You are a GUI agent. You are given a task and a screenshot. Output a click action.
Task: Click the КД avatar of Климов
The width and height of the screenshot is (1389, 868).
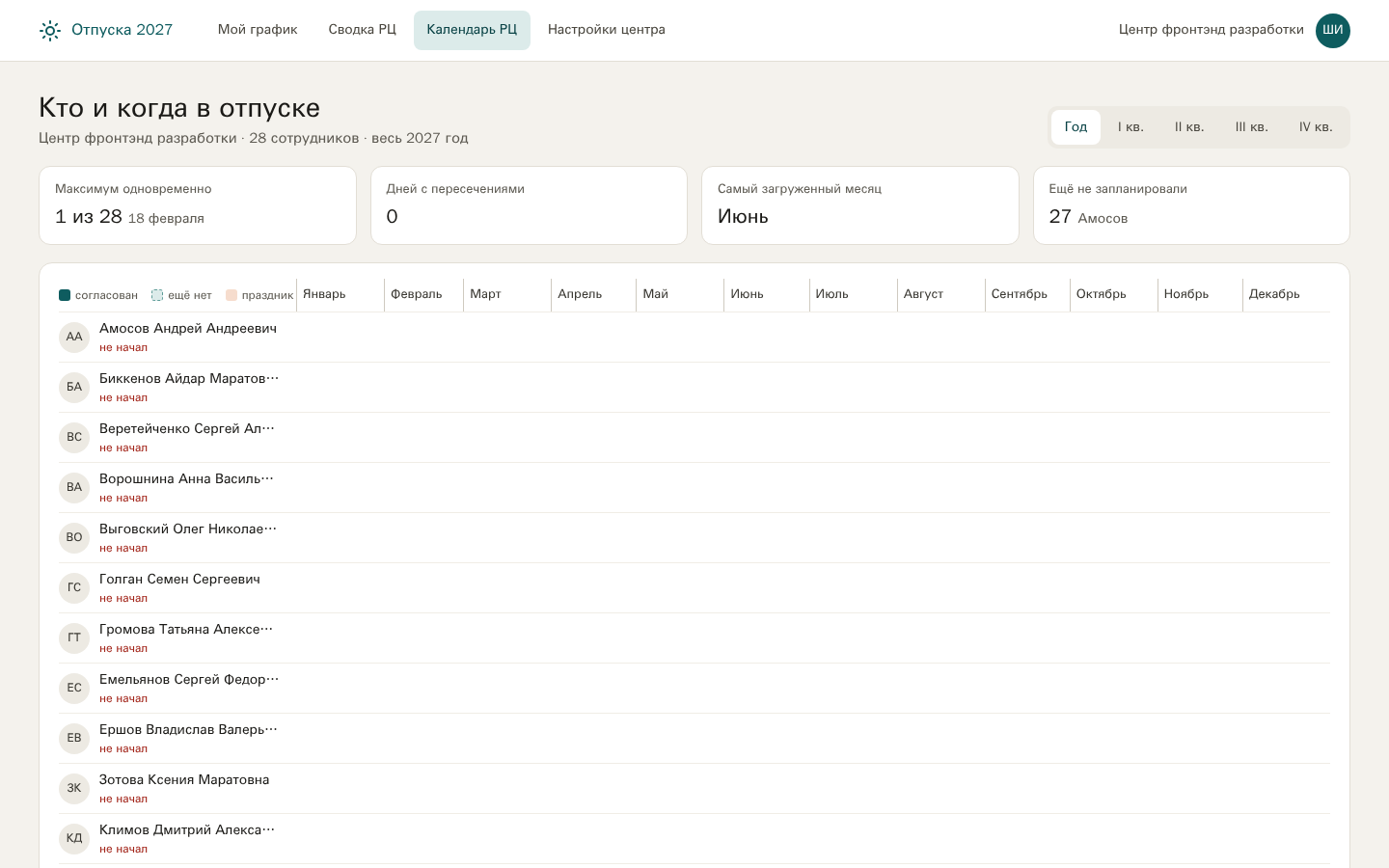[x=74, y=838]
